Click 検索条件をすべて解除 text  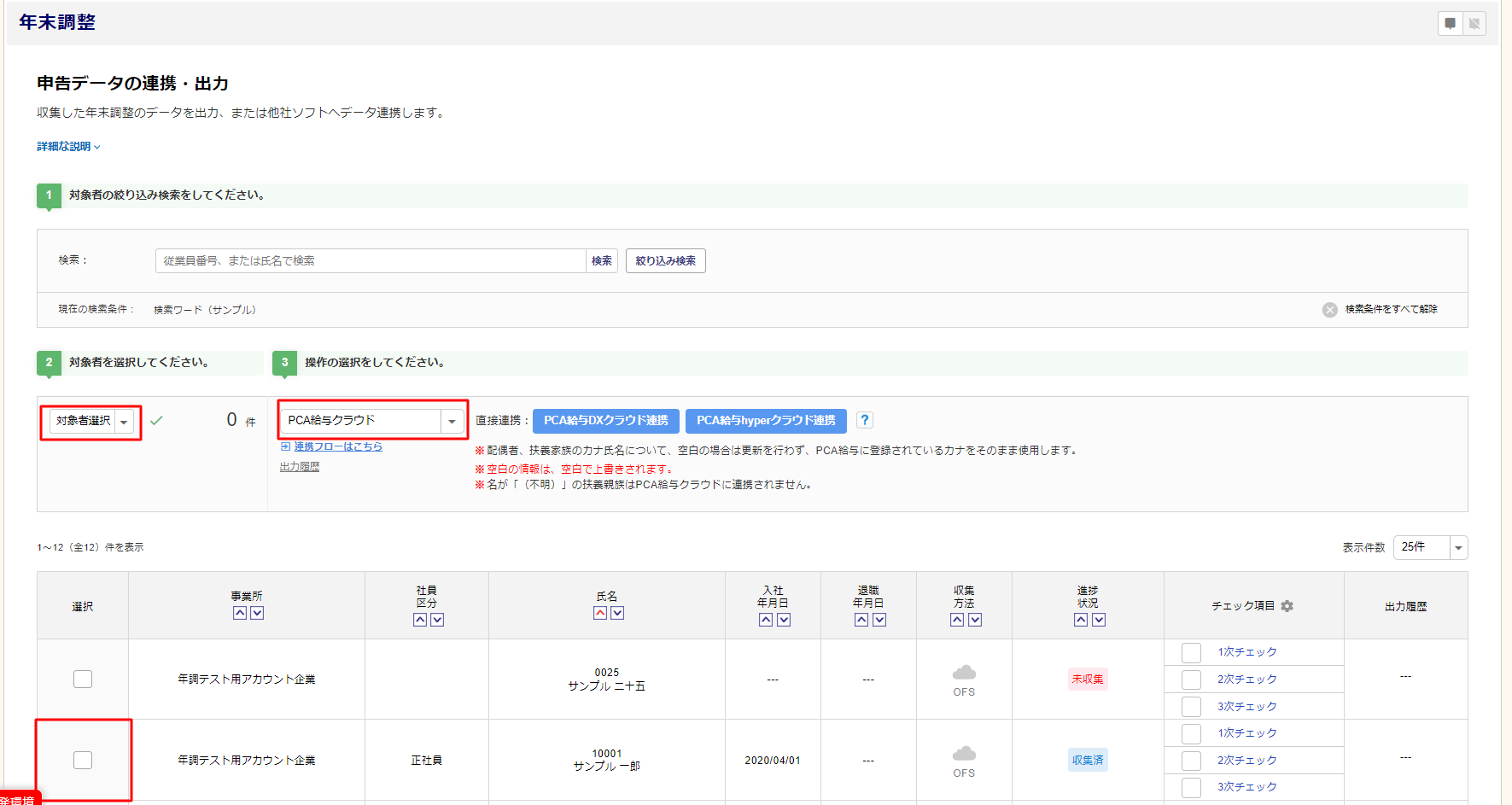tap(1392, 309)
